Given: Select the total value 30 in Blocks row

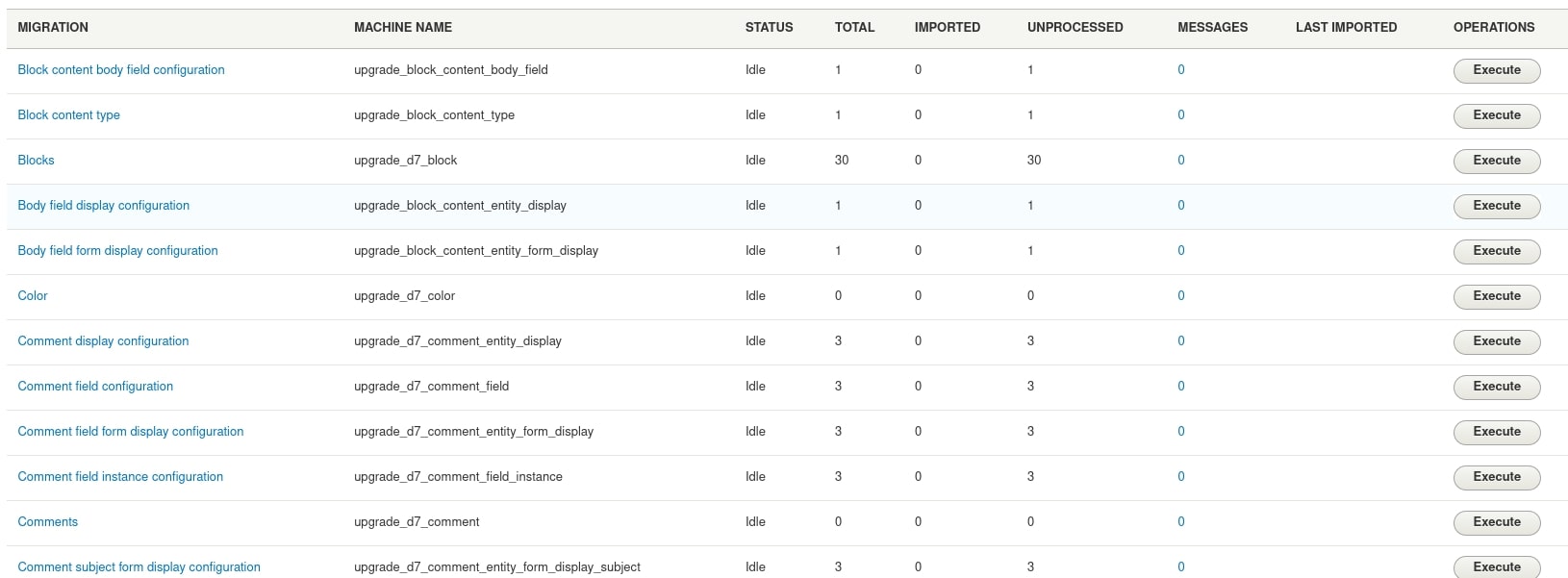Looking at the screenshot, I should coord(842,161).
